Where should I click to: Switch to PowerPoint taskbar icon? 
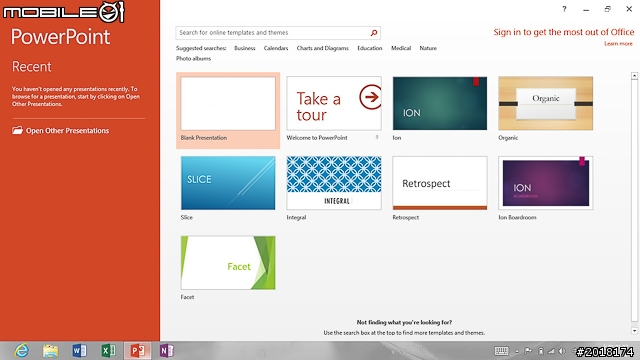click(x=138, y=351)
